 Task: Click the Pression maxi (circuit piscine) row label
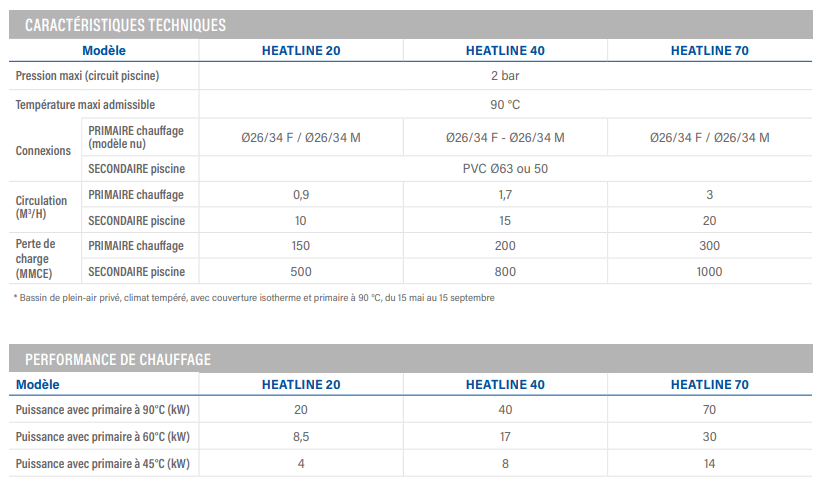point(88,76)
